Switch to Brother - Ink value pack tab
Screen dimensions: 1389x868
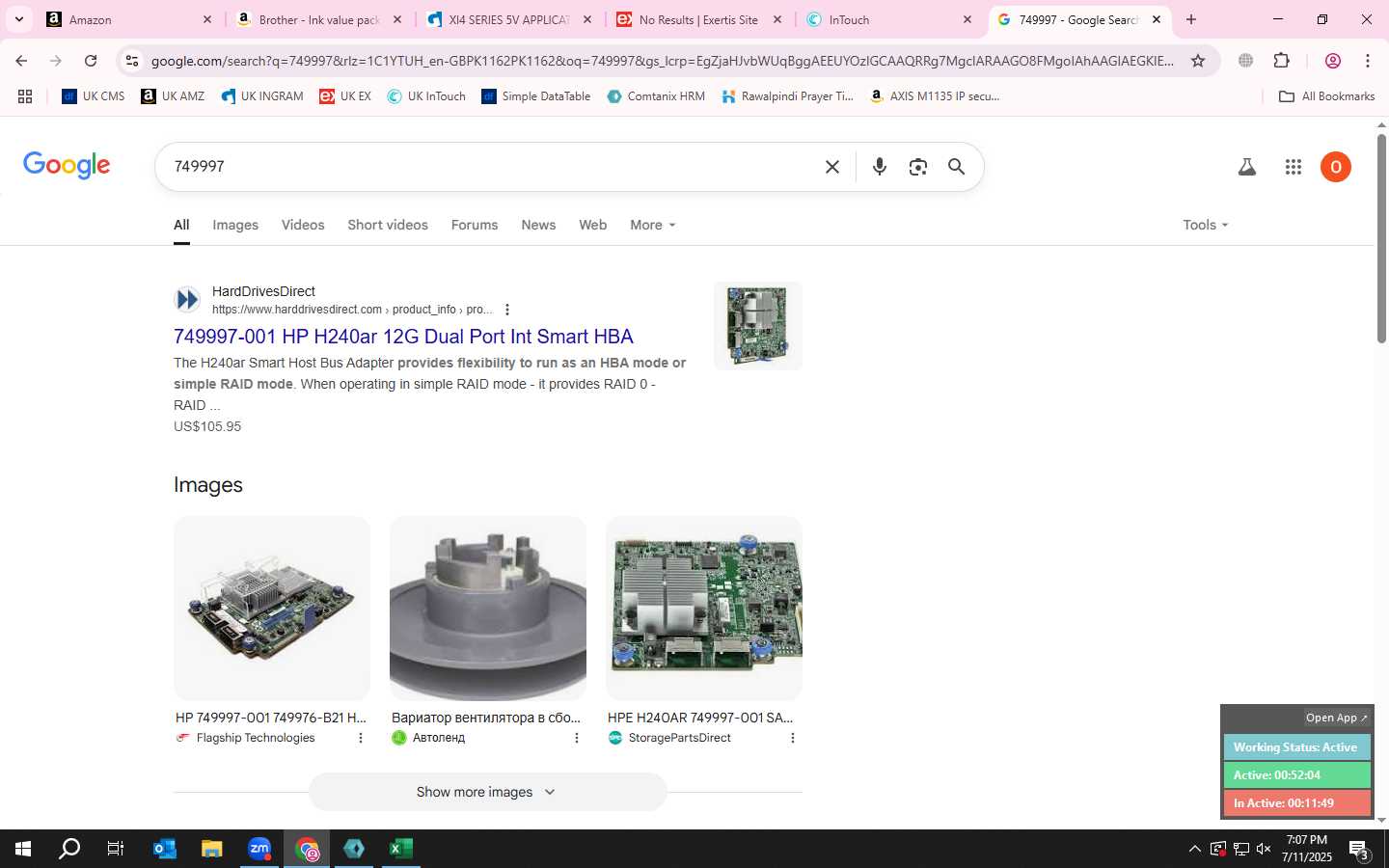click(x=318, y=19)
